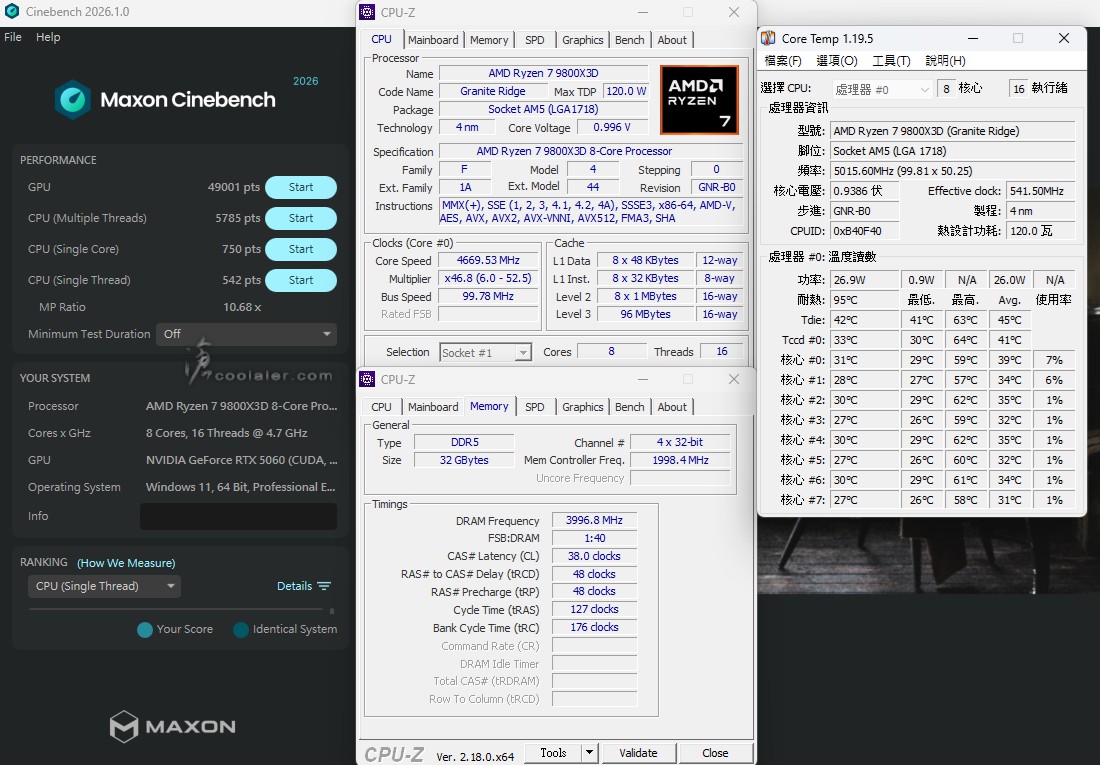
Task: Click the Your Score legend circle
Action: click(145, 630)
